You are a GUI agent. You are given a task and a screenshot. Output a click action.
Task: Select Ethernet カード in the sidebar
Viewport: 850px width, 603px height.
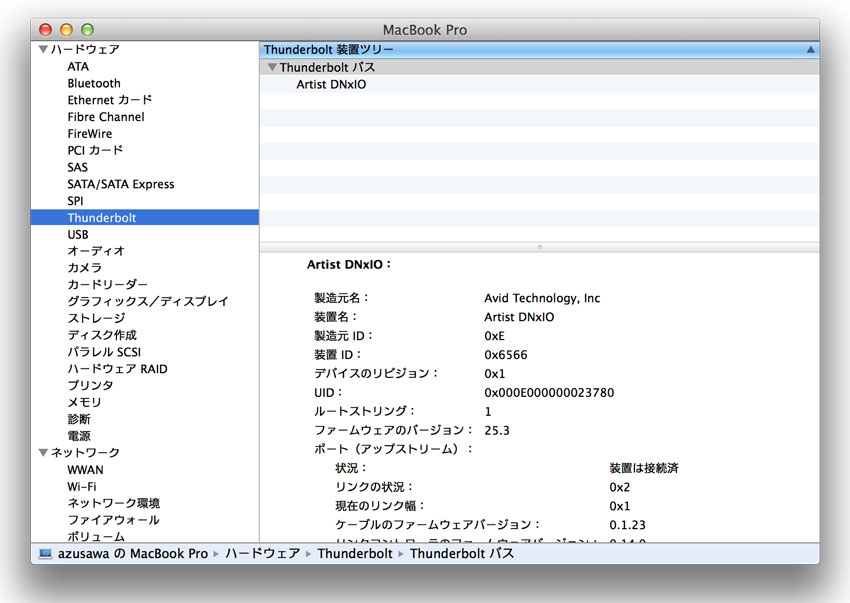coord(110,100)
